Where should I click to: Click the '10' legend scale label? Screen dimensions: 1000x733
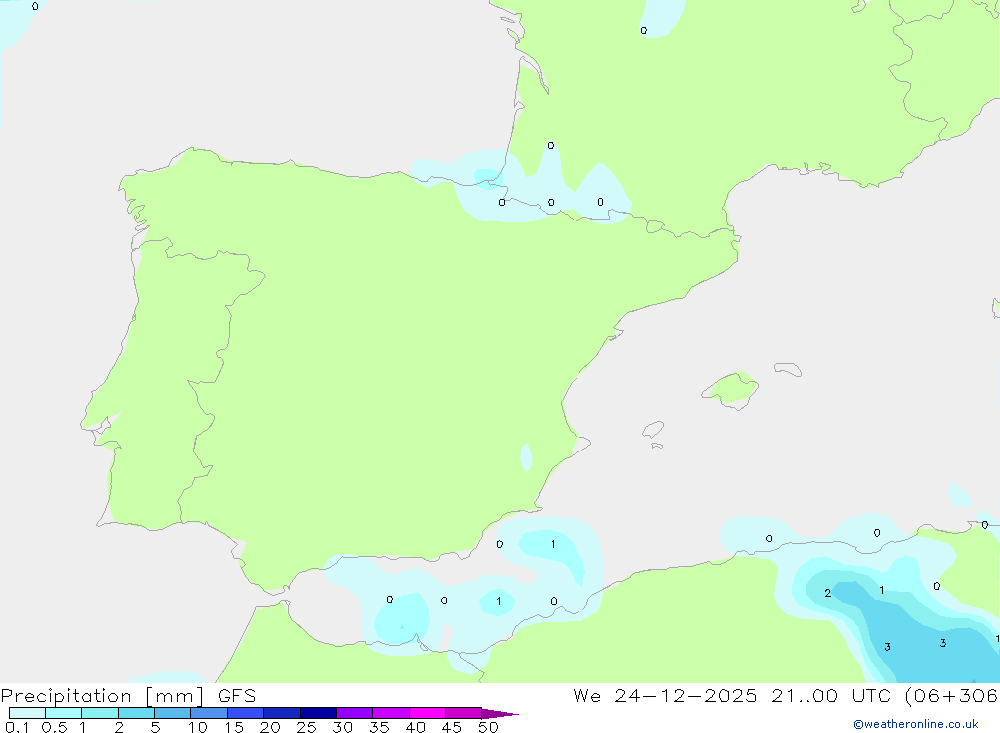(197, 727)
